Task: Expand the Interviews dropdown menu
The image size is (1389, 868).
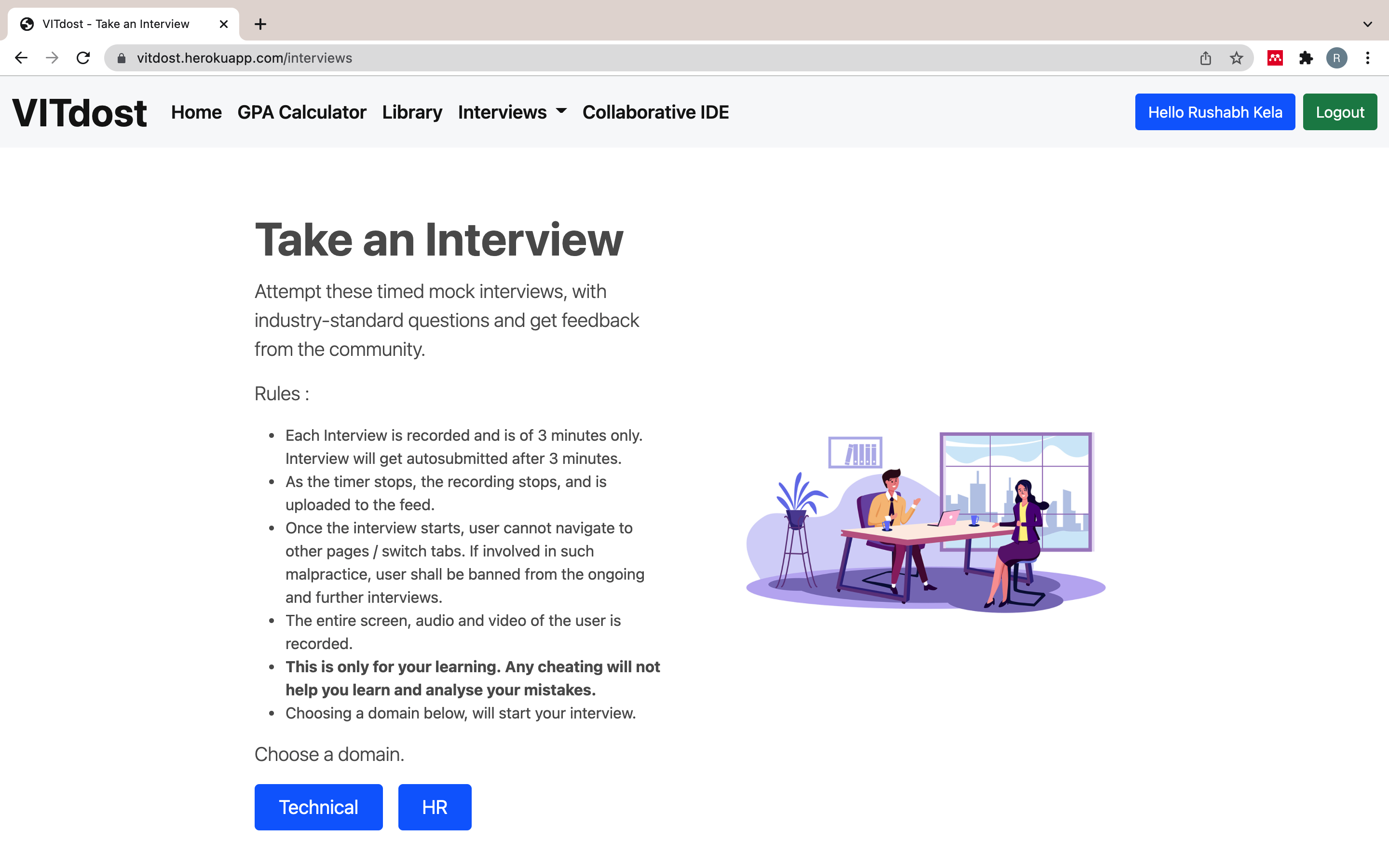Action: [x=513, y=112]
